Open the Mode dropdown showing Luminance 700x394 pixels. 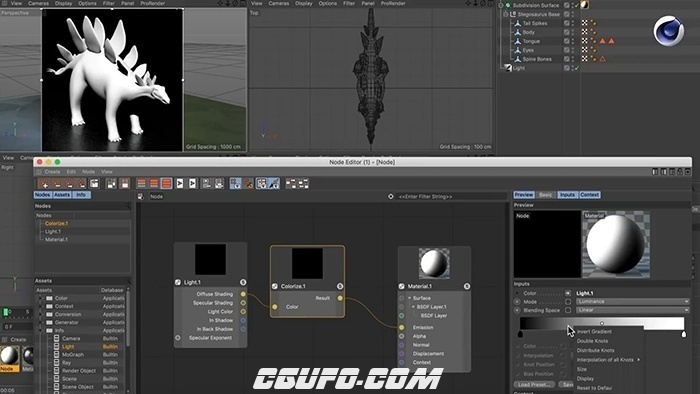point(632,302)
